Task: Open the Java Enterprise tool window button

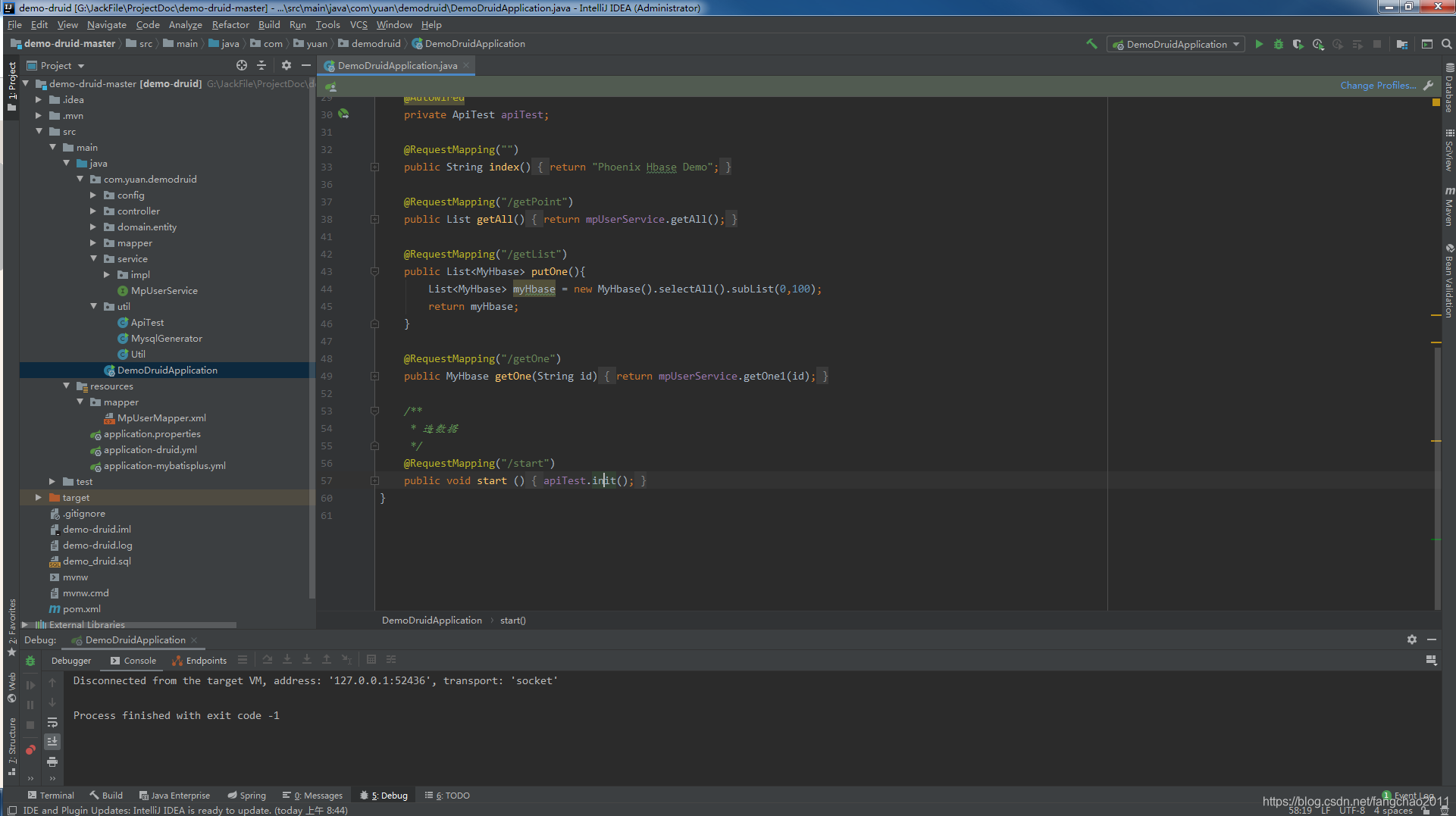Action: pos(174,795)
